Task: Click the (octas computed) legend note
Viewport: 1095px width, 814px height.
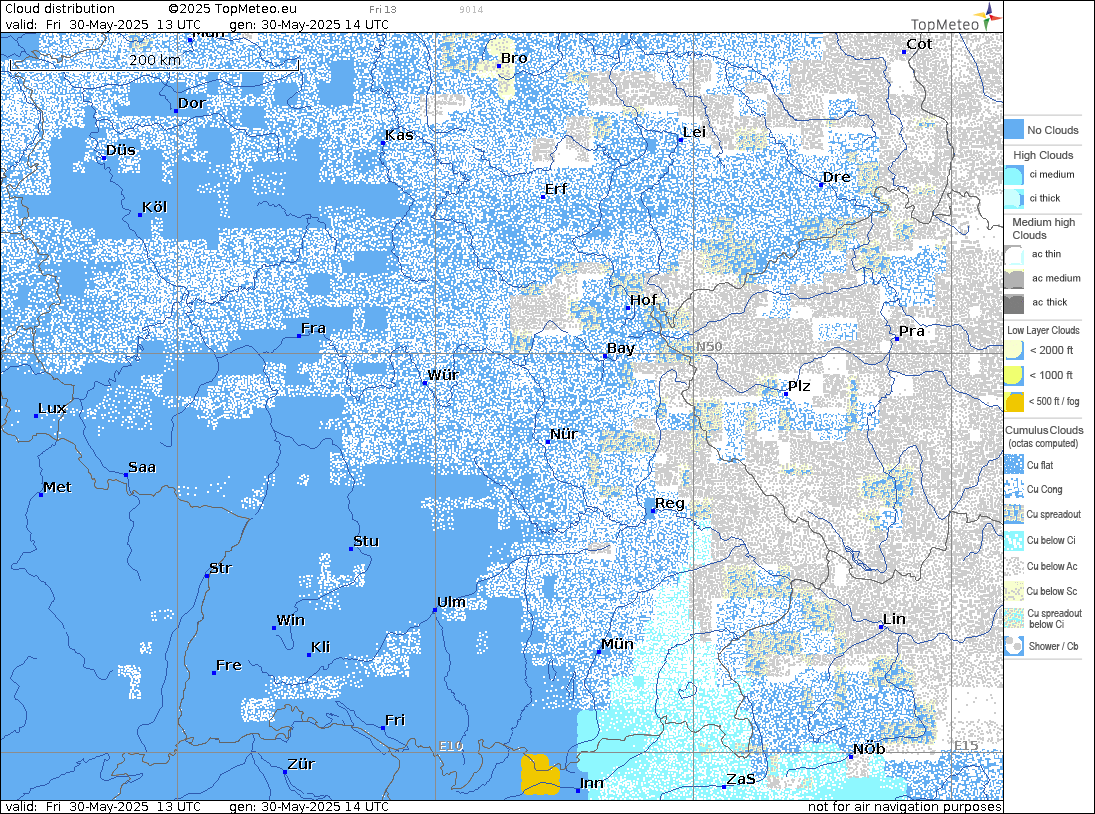Action: [1043, 443]
